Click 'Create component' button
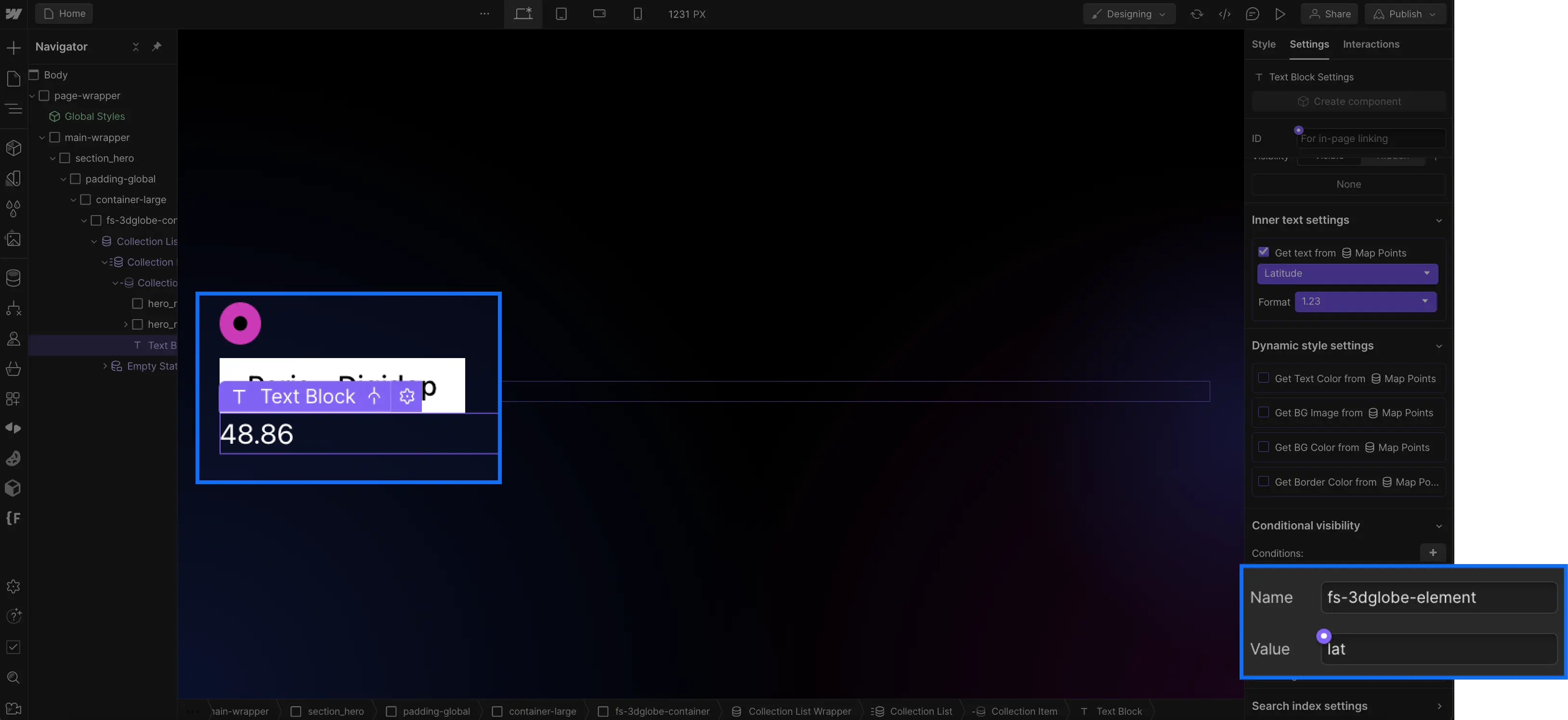 coord(1349,101)
